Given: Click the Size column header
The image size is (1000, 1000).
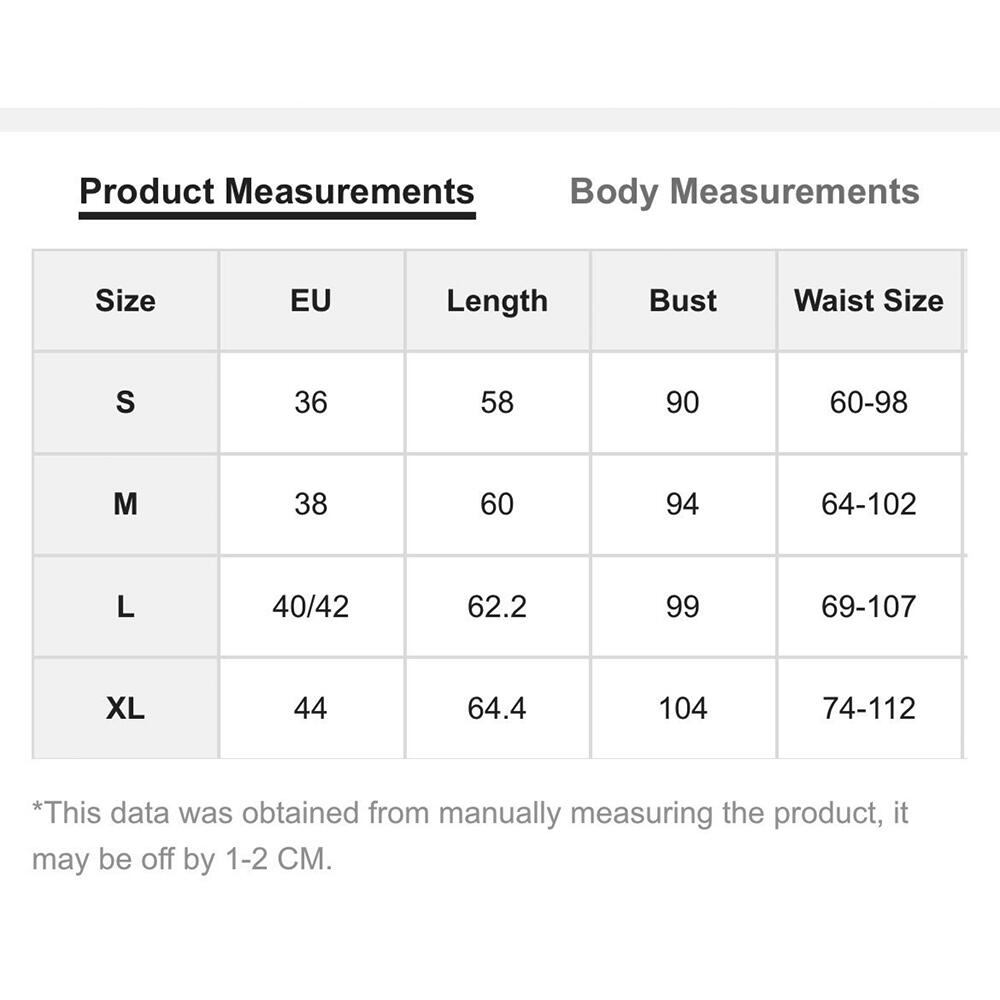Looking at the screenshot, I should pyautogui.click(x=125, y=301).
